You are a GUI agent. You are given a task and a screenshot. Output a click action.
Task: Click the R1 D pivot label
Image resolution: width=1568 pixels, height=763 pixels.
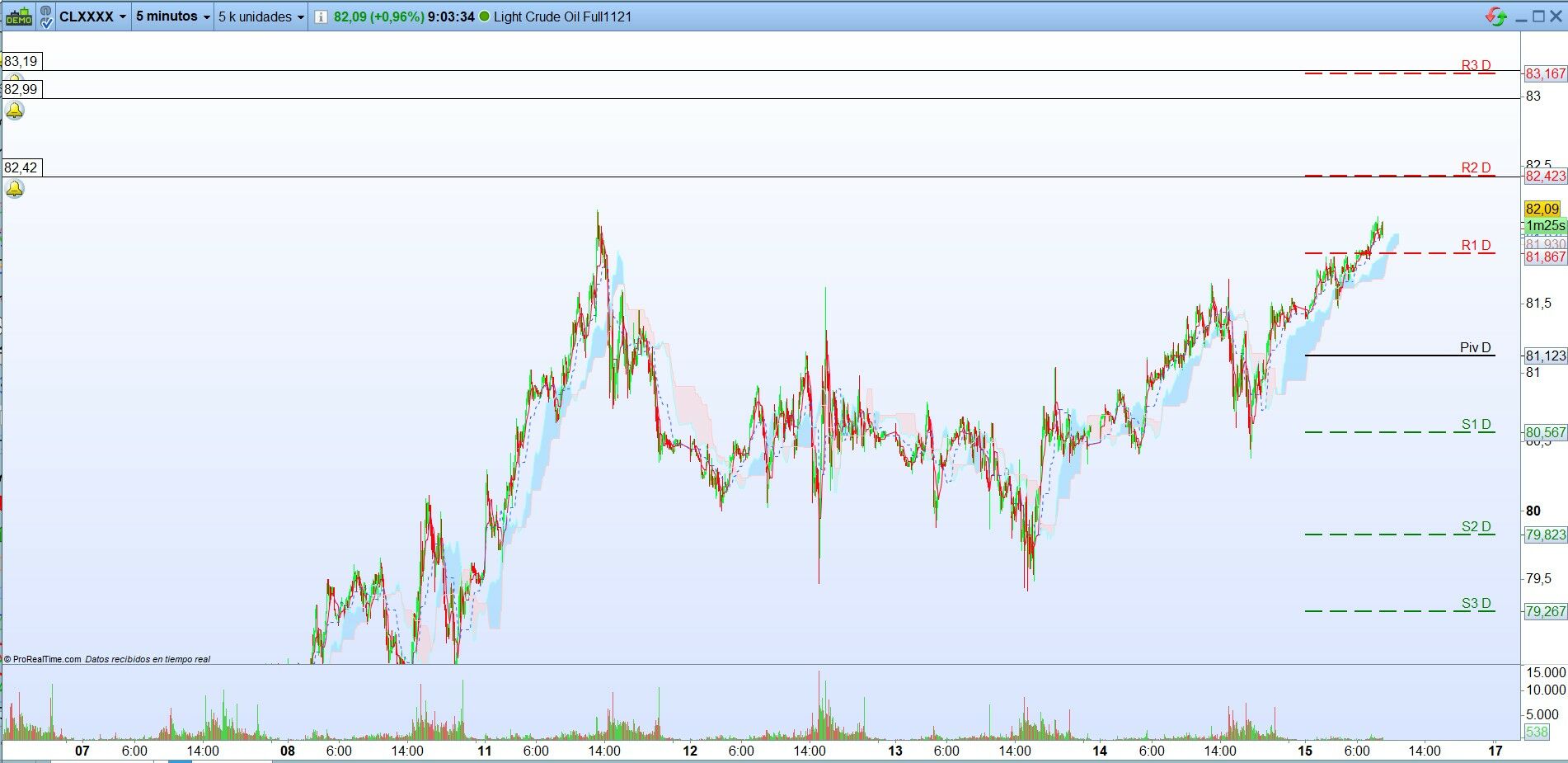1476,245
